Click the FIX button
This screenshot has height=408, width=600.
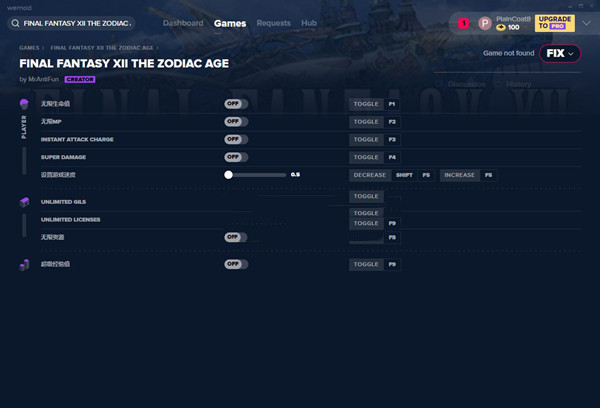pyautogui.click(x=560, y=53)
